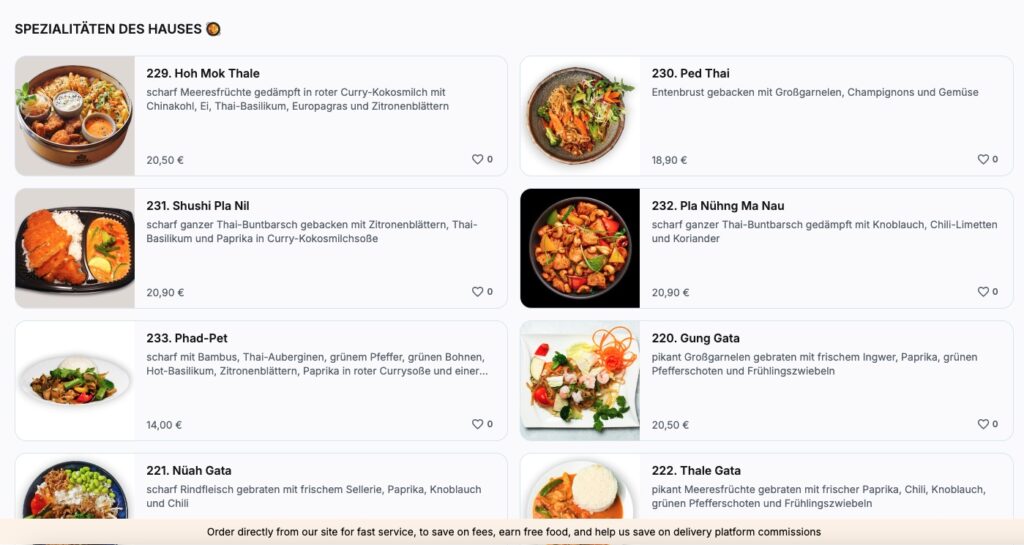Image resolution: width=1024 pixels, height=545 pixels.
Task: Favorite 230. Ped Thai with heart icon
Action: (983, 159)
